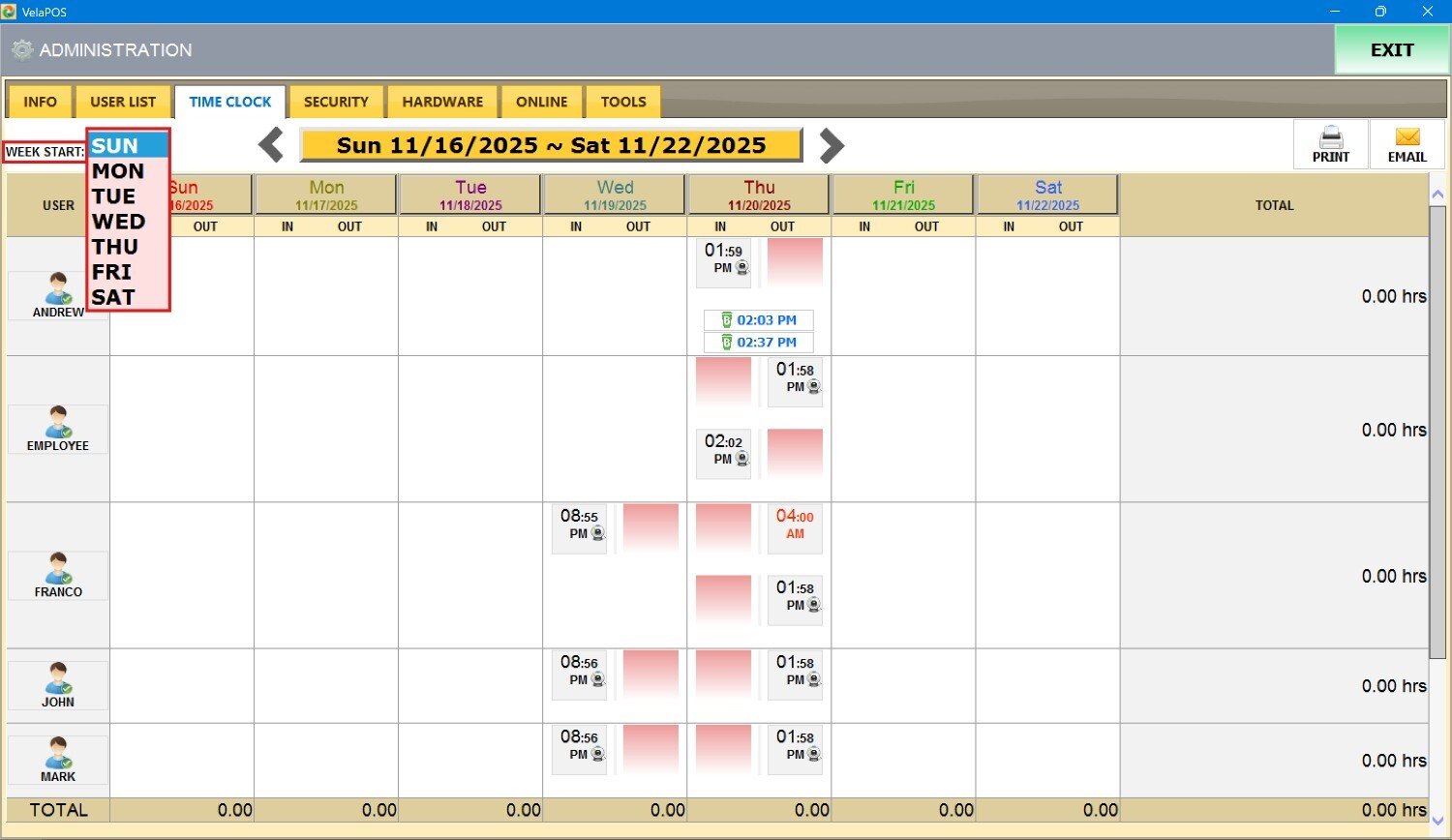Switch to the User List tab

click(123, 102)
